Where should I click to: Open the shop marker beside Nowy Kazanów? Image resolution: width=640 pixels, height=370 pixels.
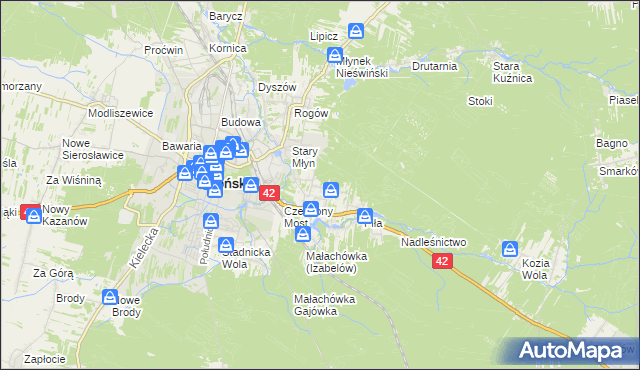(x=34, y=216)
